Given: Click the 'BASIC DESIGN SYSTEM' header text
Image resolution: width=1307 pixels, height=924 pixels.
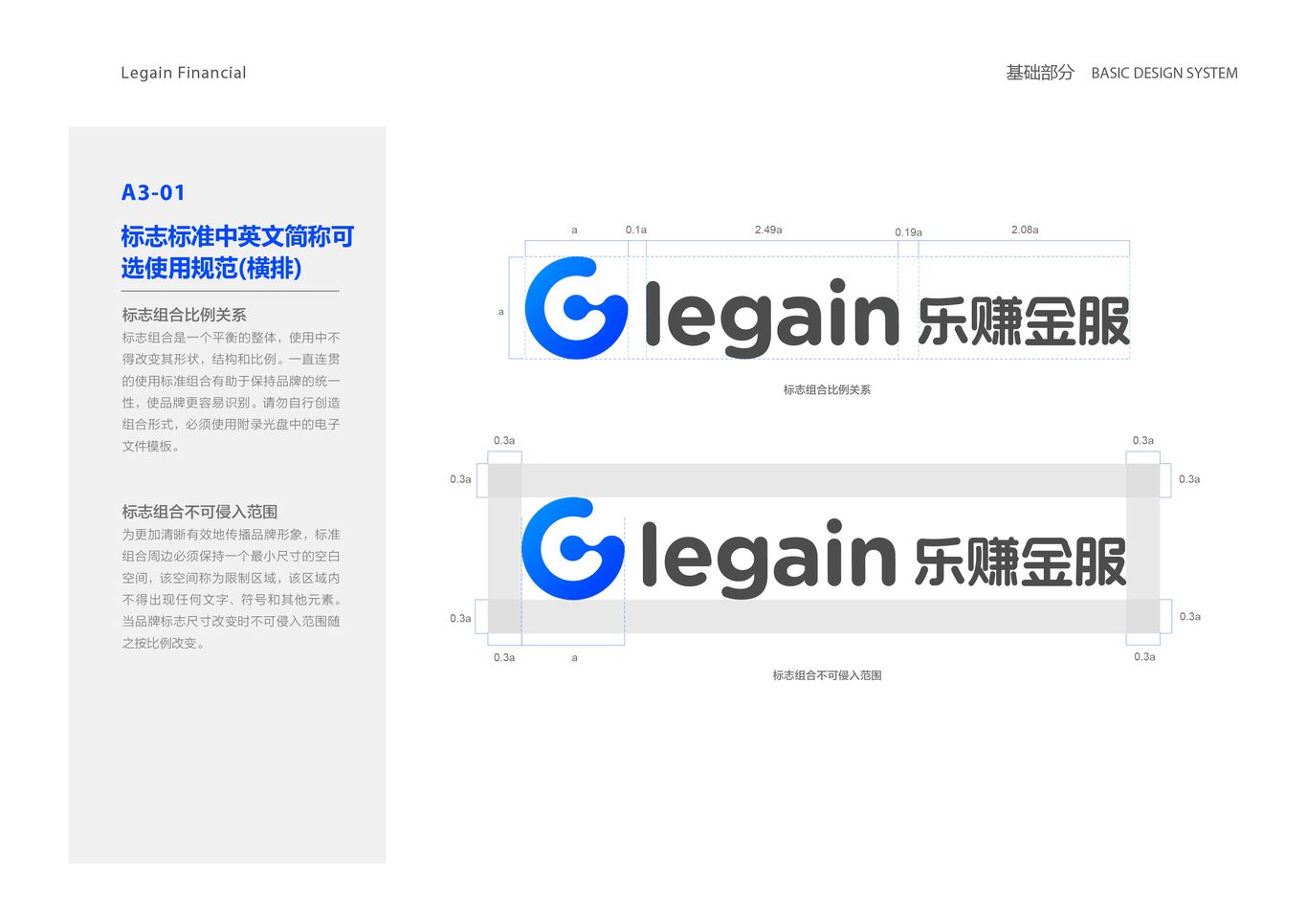Looking at the screenshot, I should pyautogui.click(x=1164, y=73).
